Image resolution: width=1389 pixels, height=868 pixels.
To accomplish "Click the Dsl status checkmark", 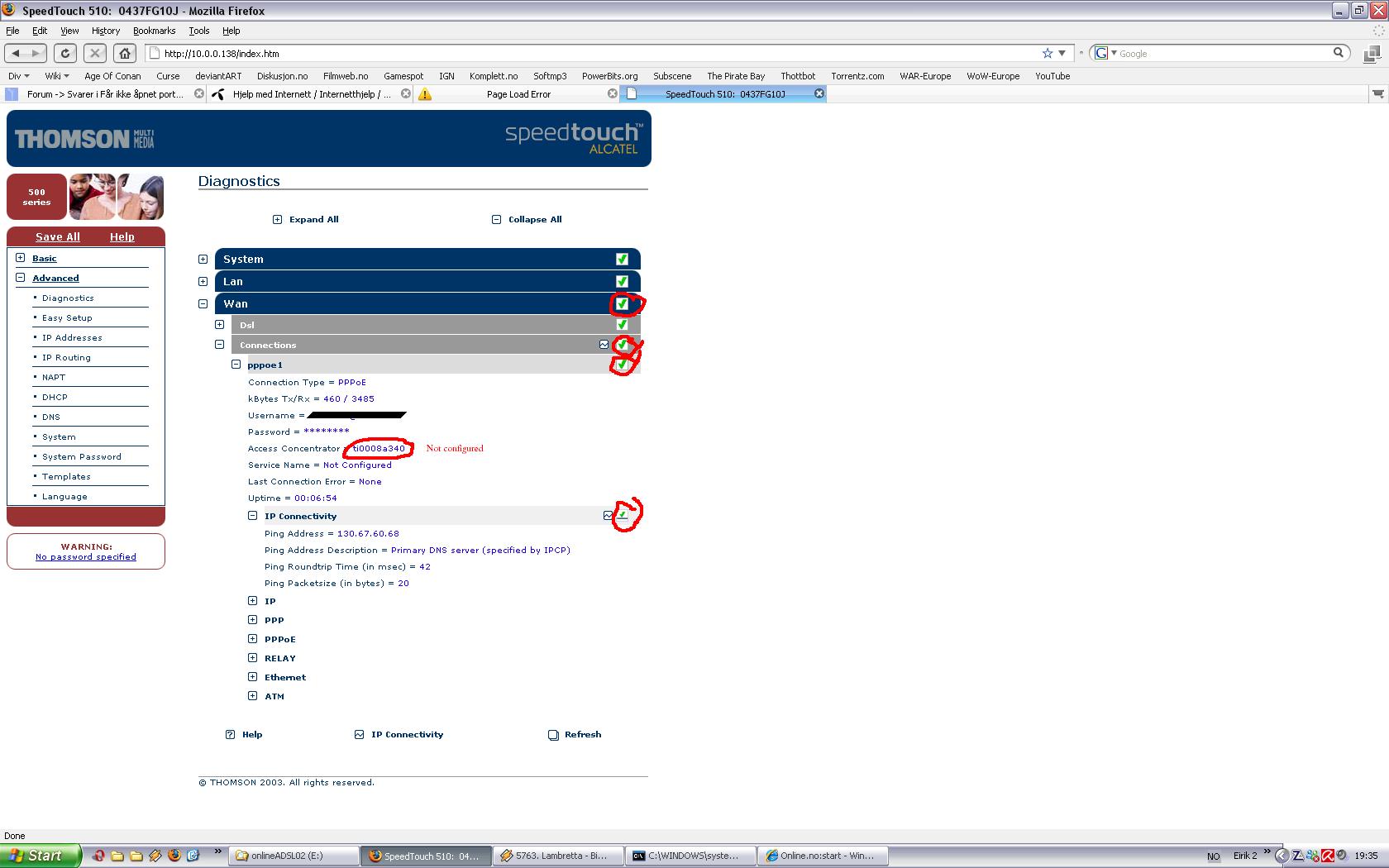I will tap(622, 324).
